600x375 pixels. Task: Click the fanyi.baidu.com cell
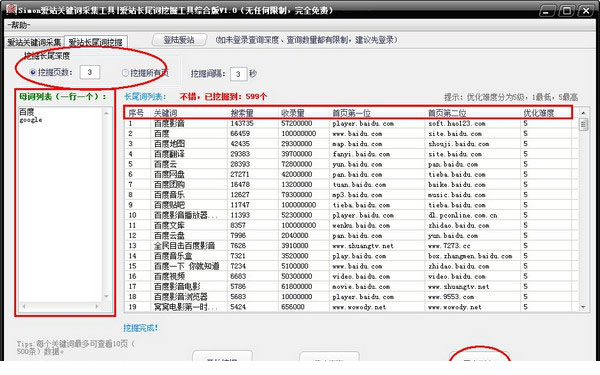click(x=361, y=154)
